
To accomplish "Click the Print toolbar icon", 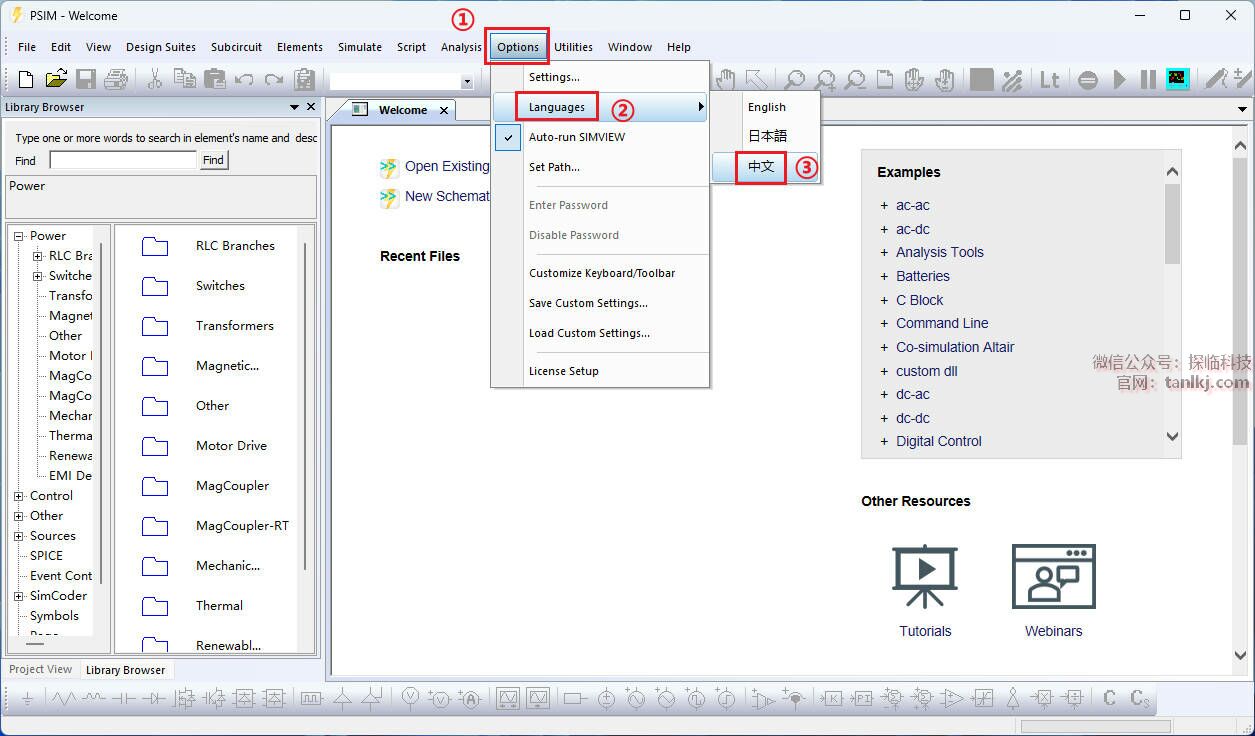I will (116, 79).
